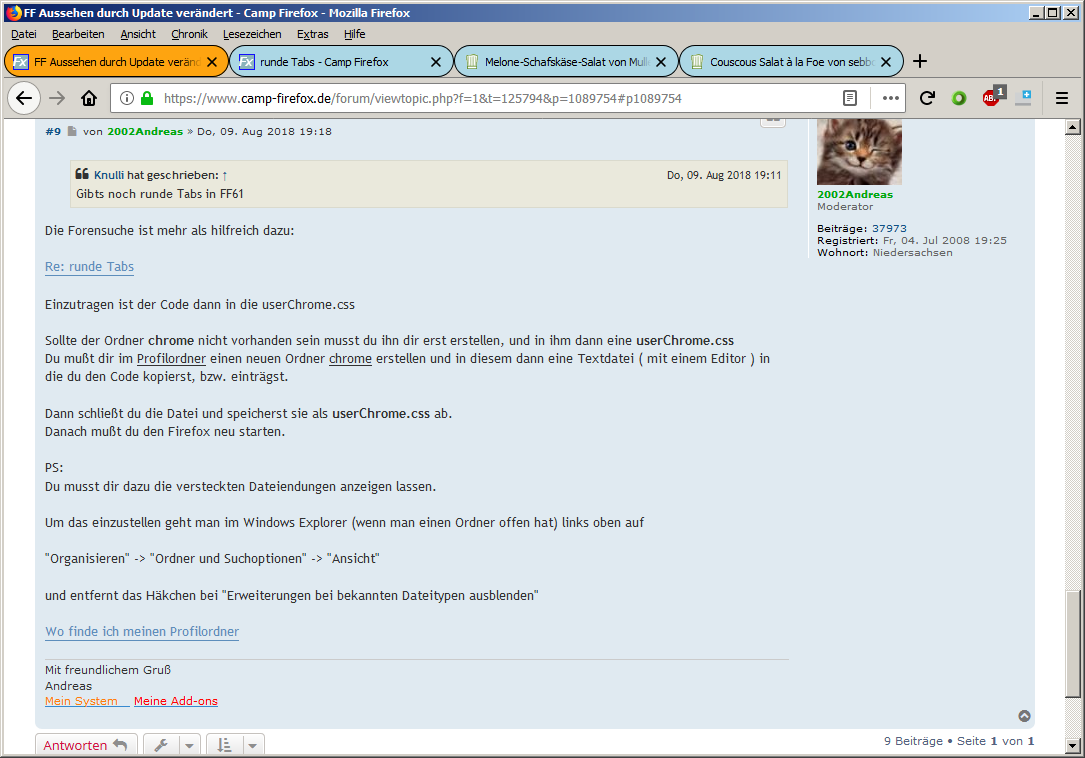Open the Extras menu
Screen dimensions: 1085x758
(x=312, y=34)
